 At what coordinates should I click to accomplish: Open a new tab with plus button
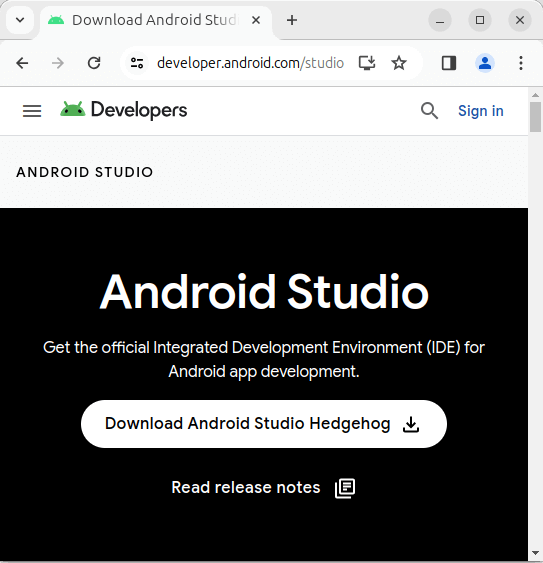click(292, 20)
